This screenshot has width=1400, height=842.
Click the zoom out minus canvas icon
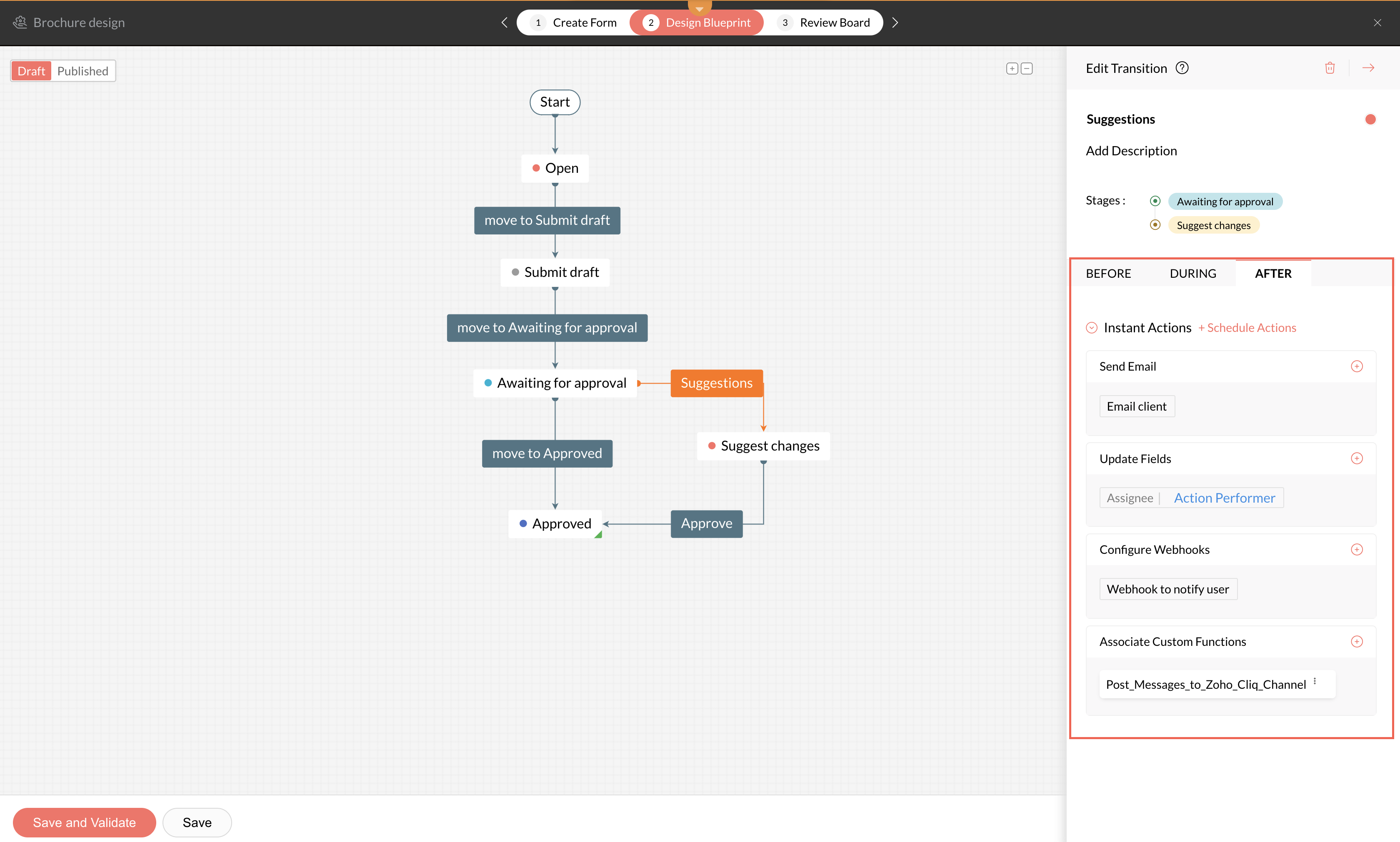point(1026,69)
